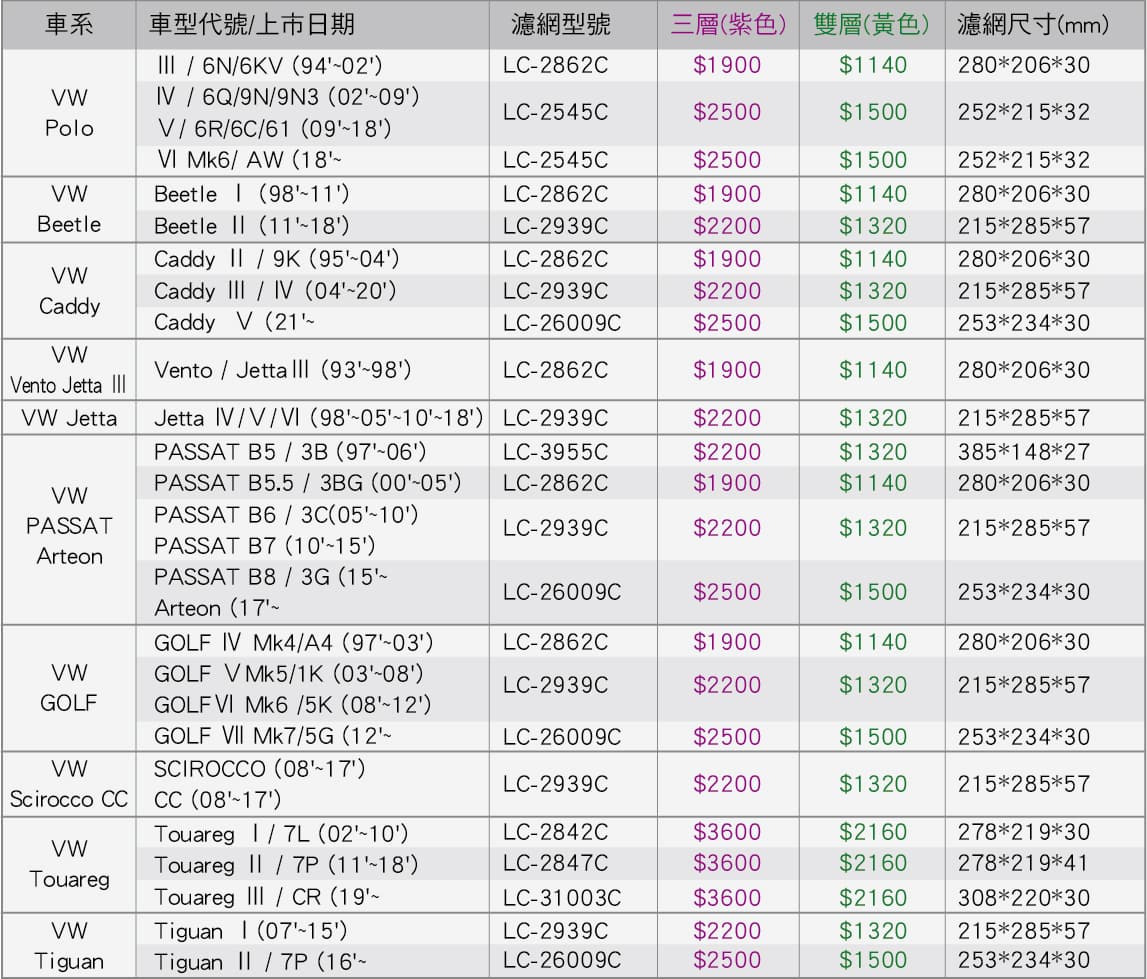This screenshot has width=1147, height=979.
Task: Click the Caddy III / IV (04'~20') model
Action: click(x=274, y=291)
